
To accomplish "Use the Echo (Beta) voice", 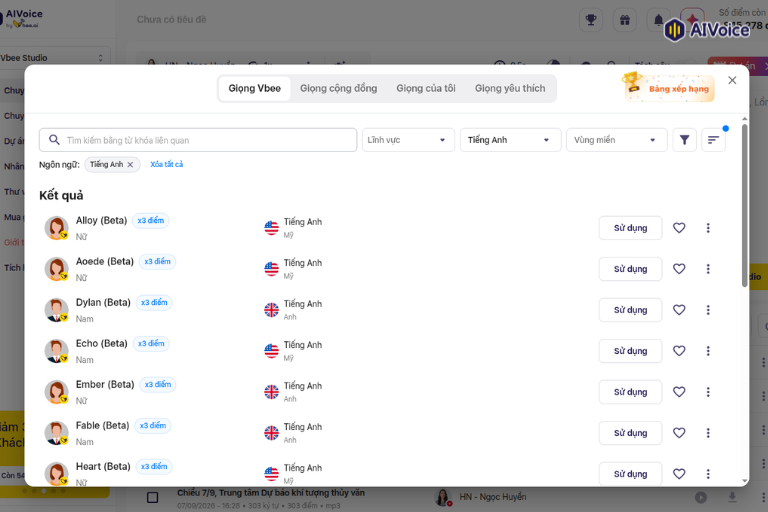I will [x=630, y=351].
